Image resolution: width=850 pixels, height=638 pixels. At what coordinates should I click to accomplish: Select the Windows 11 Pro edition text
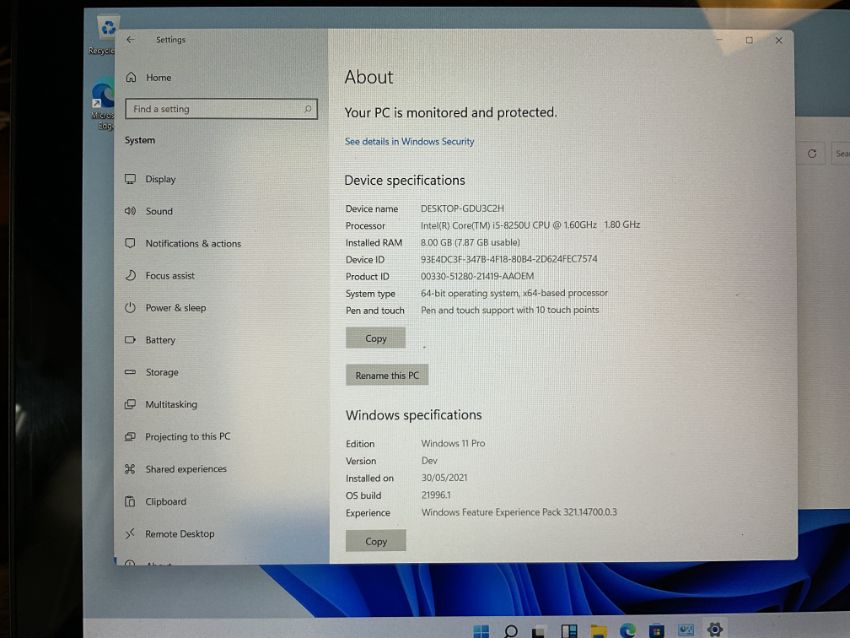click(x=453, y=443)
